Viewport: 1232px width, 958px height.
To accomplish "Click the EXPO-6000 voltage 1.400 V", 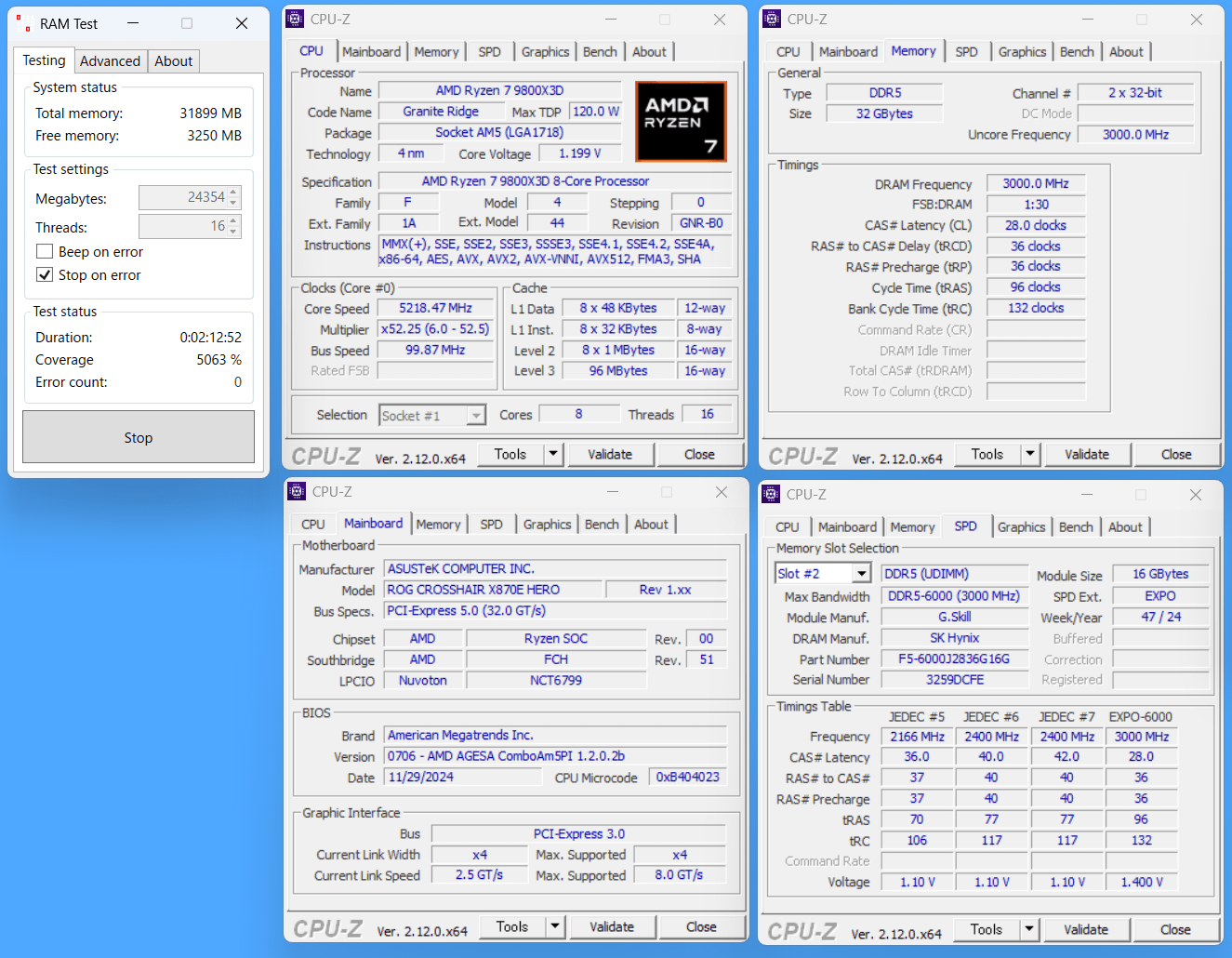I will coord(1142,882).
